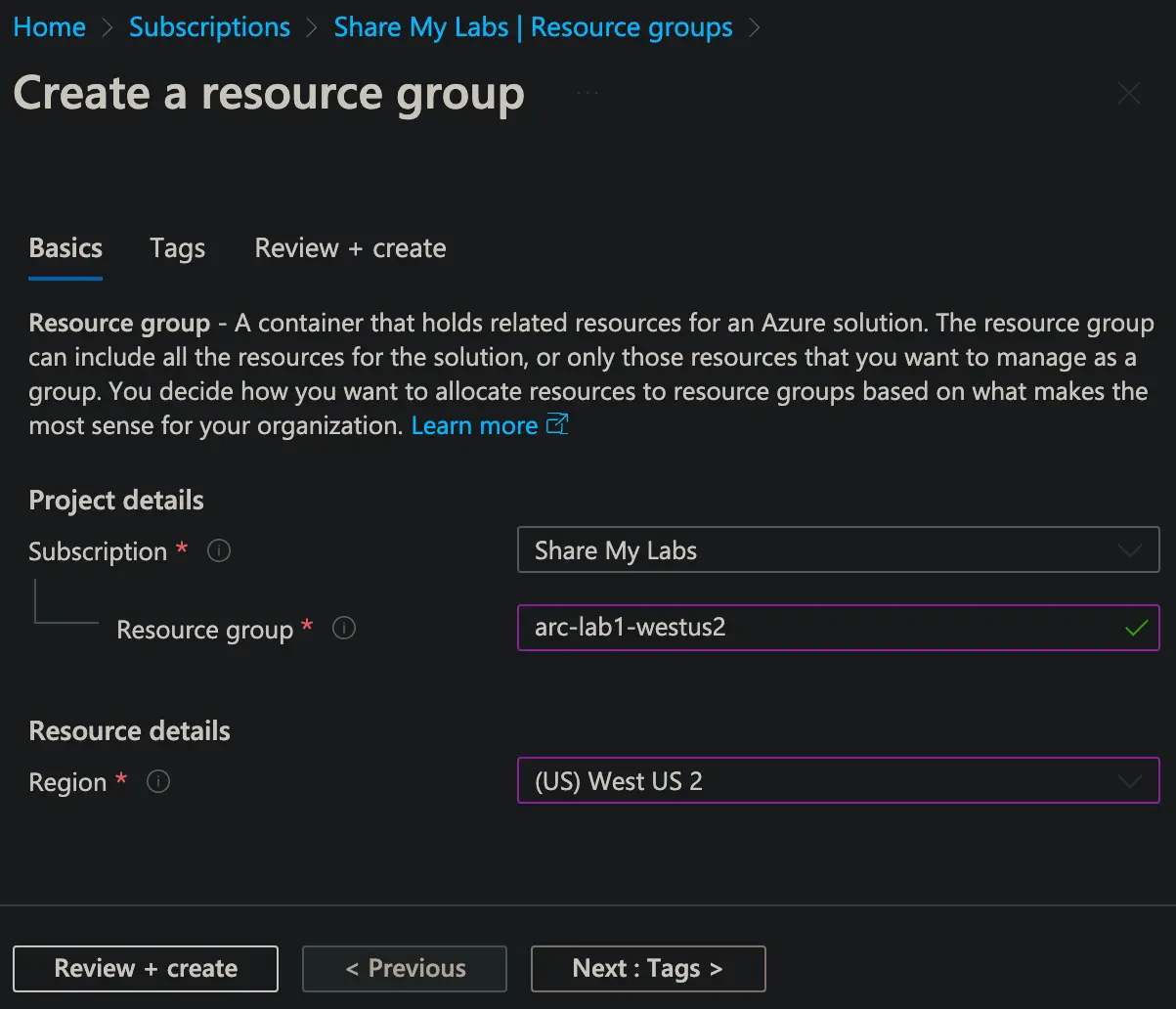This screenshot has width=1176, height=1009.
Task: Open the Share My Labs | Resource groups breadcrumb
Action: [x=533, y=27]
